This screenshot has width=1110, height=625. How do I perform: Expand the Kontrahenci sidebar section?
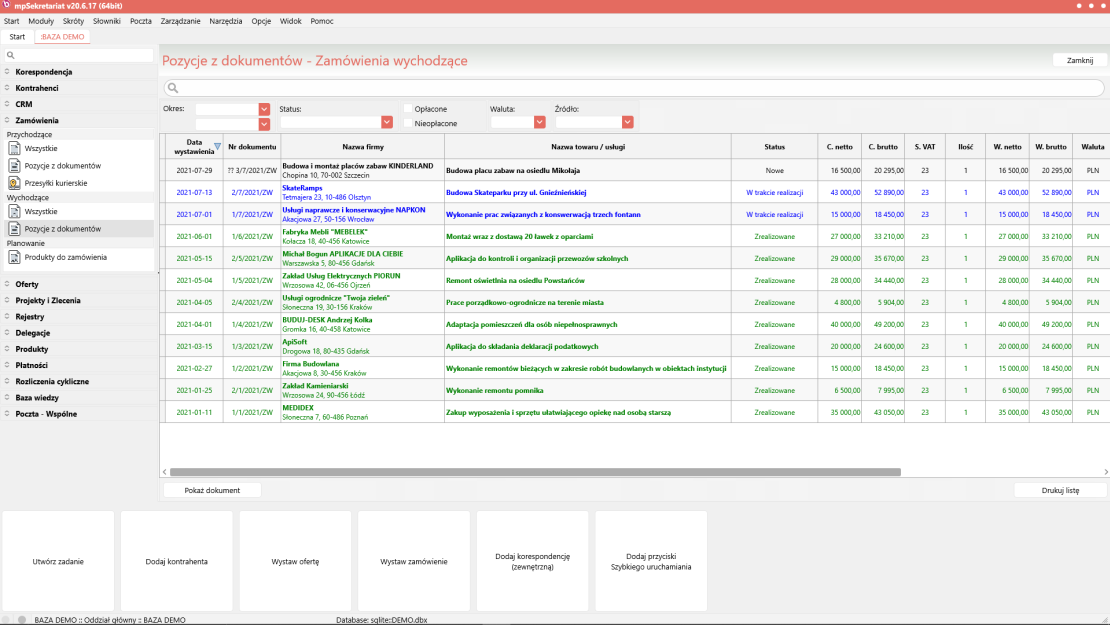(x=37, y=88)
